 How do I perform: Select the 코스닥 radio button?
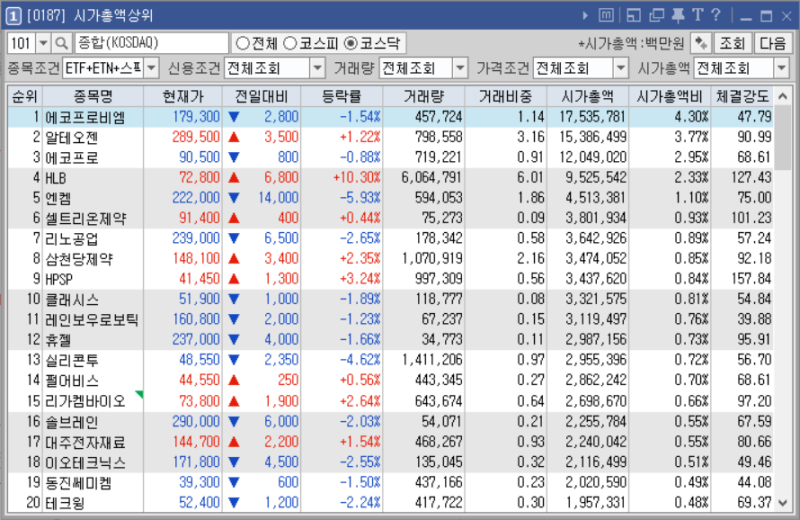coord(351,44)
